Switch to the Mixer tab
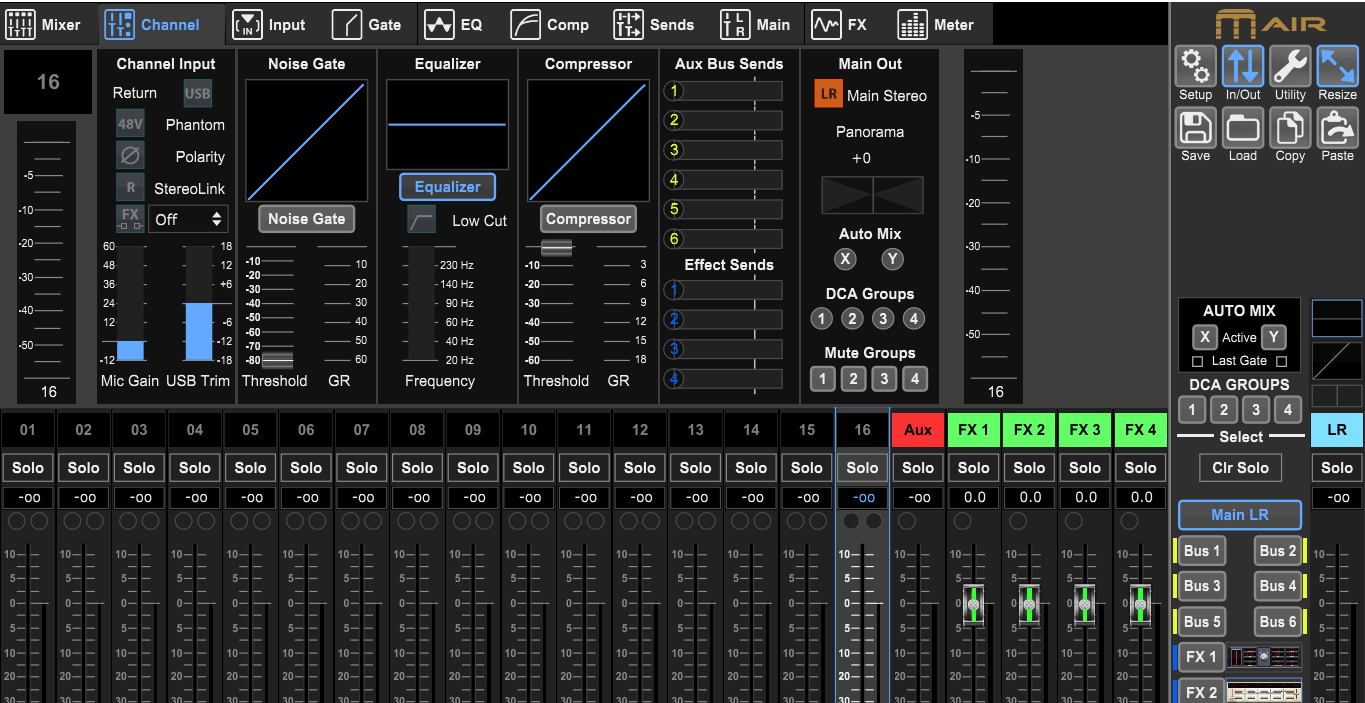The width and height of the screenshot is (1365, 703). click(x=44, y=24)
